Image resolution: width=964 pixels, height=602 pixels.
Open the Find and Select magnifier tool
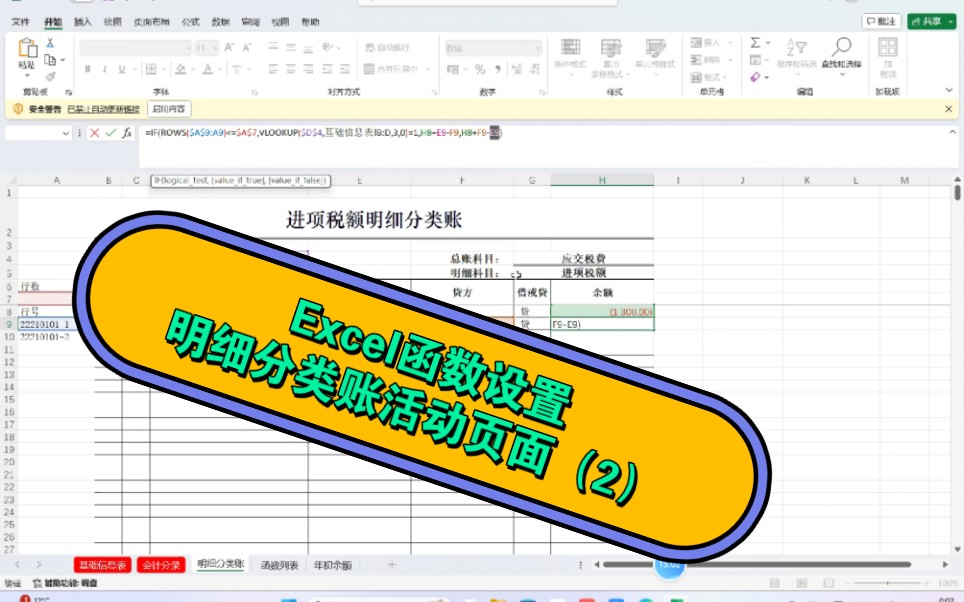[x=843, y=48]
